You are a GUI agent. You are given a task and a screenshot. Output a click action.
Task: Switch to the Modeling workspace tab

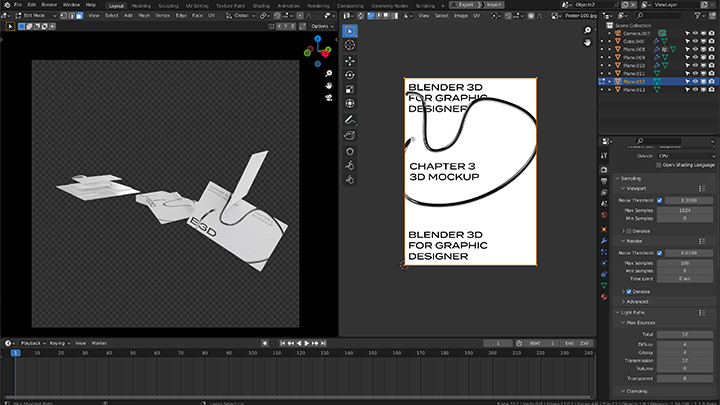[141, 6]
